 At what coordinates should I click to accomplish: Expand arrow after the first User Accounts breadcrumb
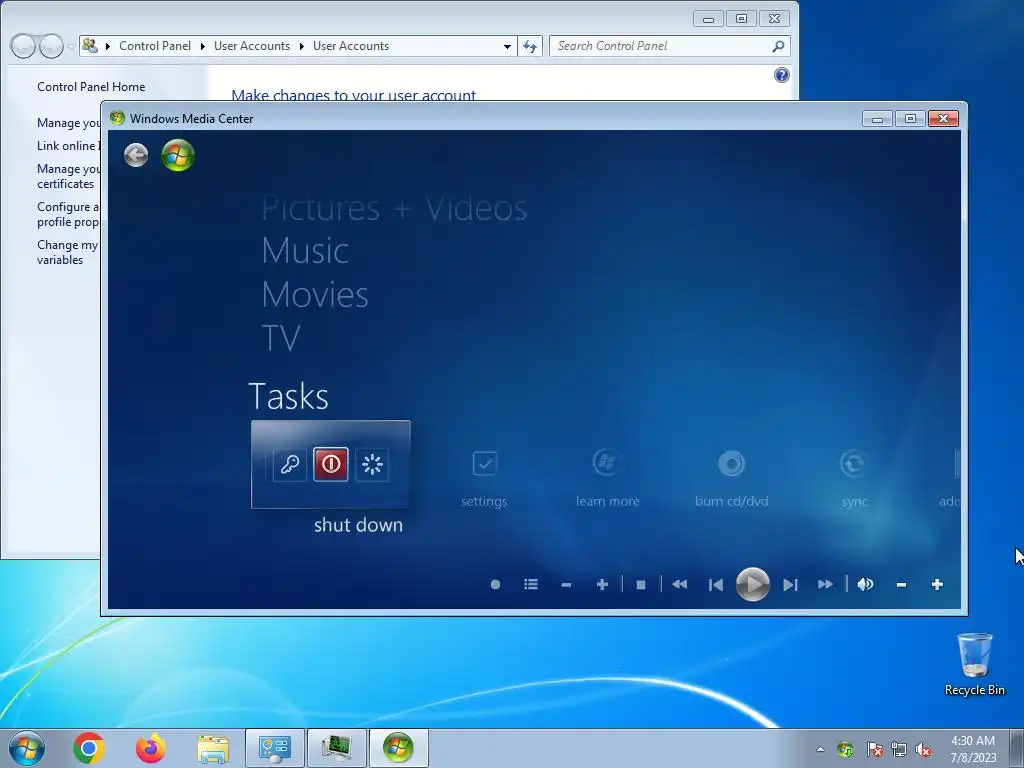click(302, 46)
